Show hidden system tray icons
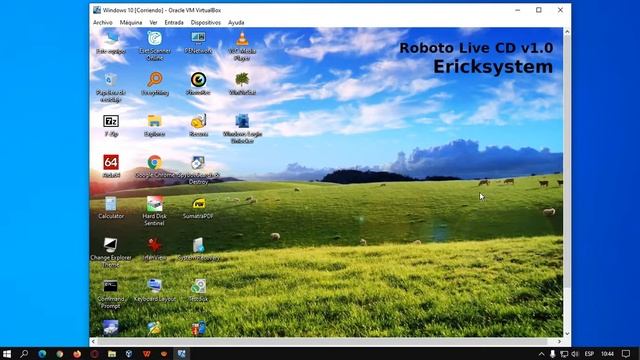 [x=541, y=353]
